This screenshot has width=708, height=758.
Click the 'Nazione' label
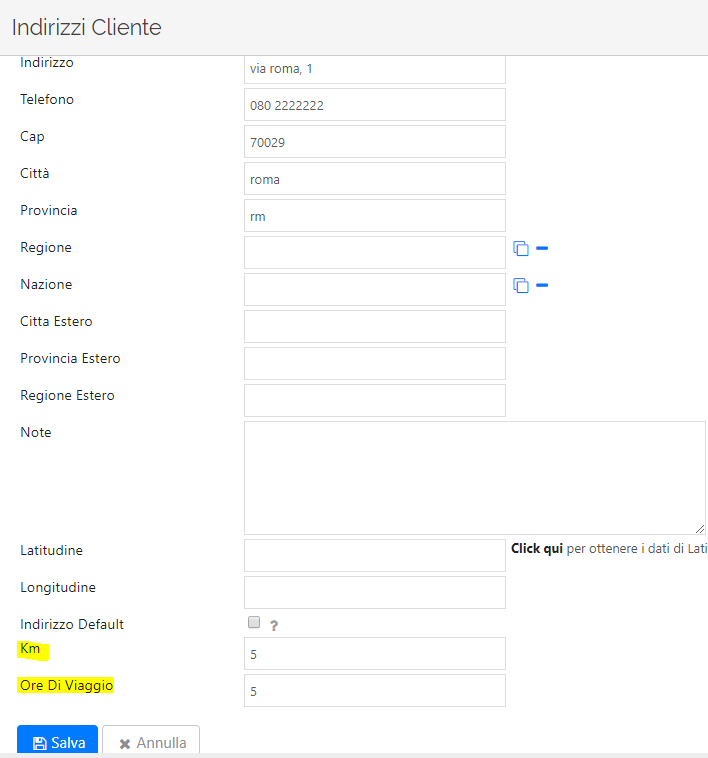(x=46, y=284)
